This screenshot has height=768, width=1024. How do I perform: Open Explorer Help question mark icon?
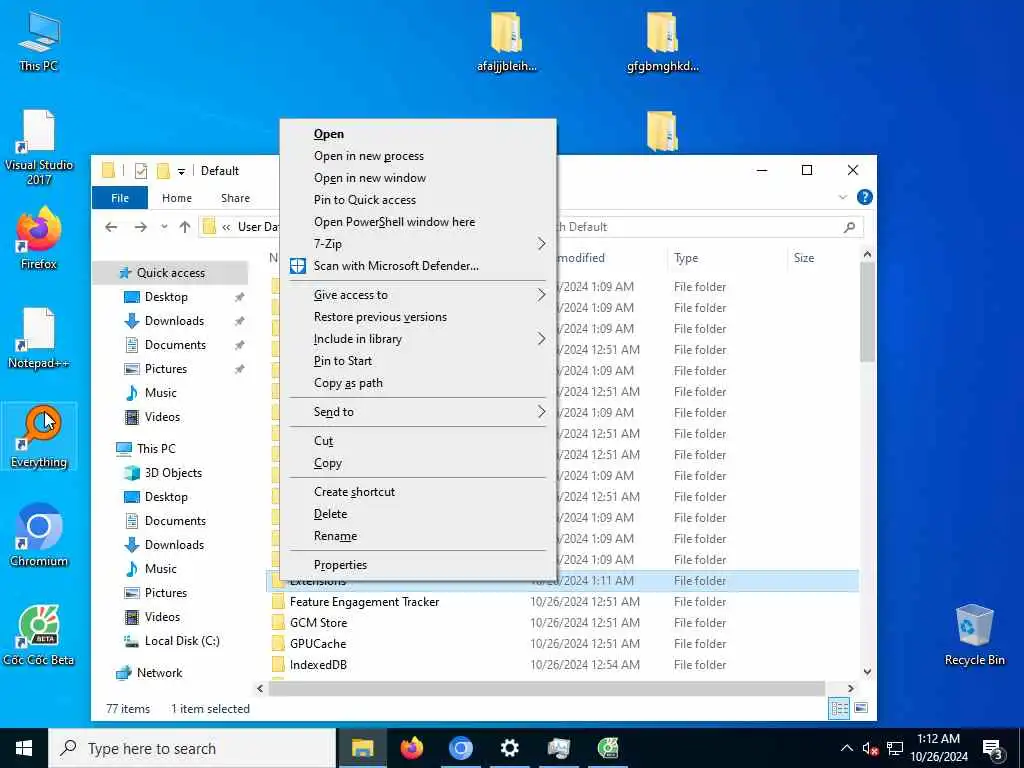coord(865,197)
